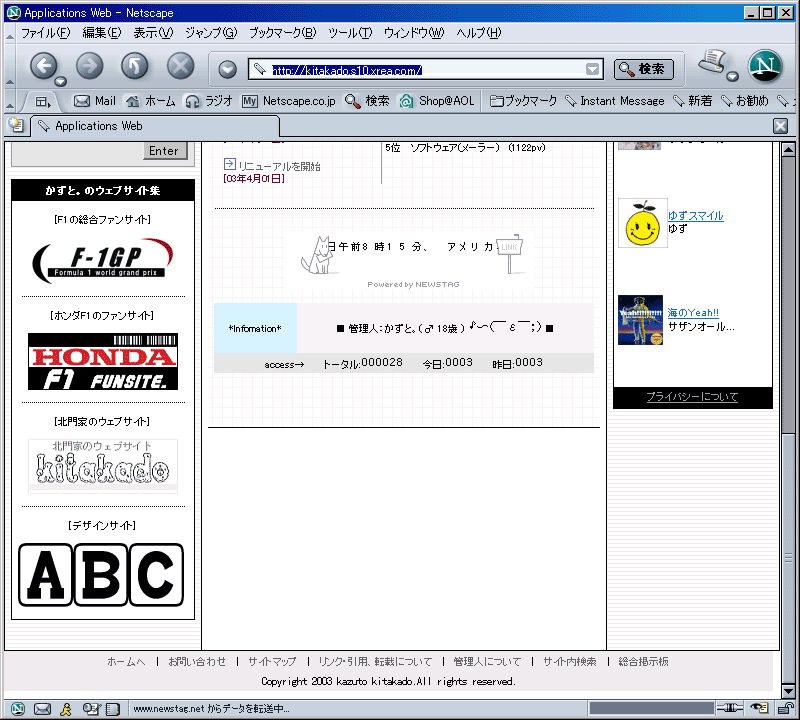Click the Instant Message toolbar item
The image size is (800, 720).
(x=615, y=101)
